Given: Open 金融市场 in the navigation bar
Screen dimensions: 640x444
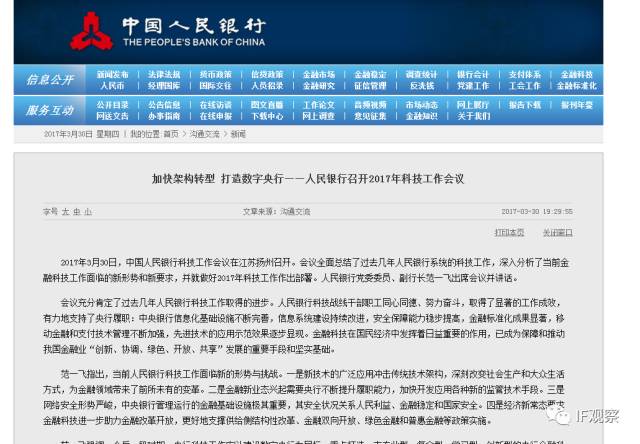Looking at the screenshot, I should pyautogui.click(x=319, y=75).
